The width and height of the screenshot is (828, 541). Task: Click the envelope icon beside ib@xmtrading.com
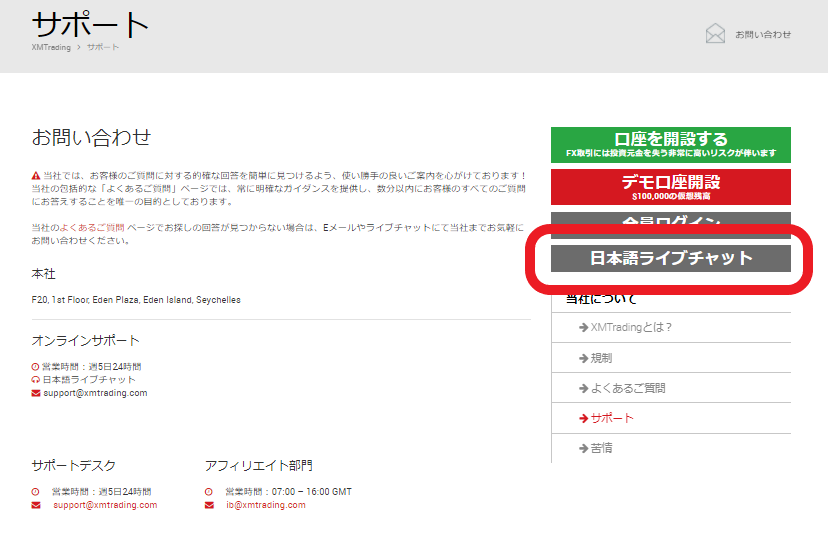(209, 505)
